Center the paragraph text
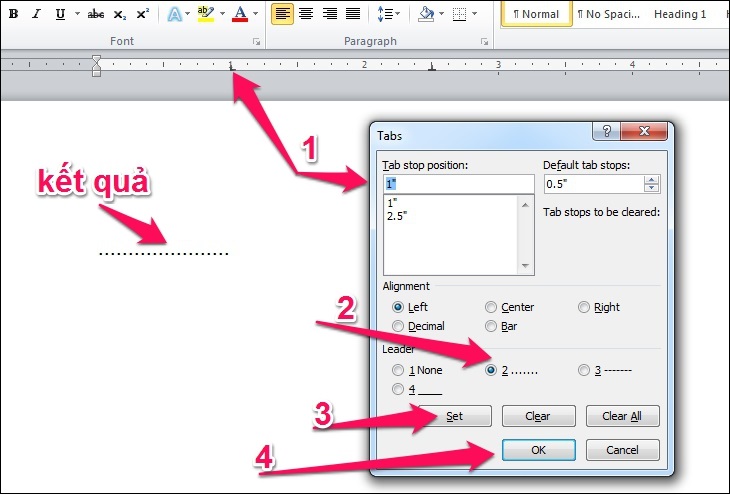The height and width of the screenshot is (495, 730). [306, 14]
